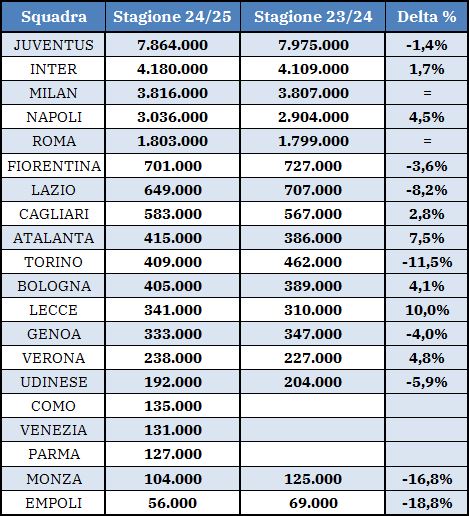Select Monza's 125.000 cell

point(313,479)
